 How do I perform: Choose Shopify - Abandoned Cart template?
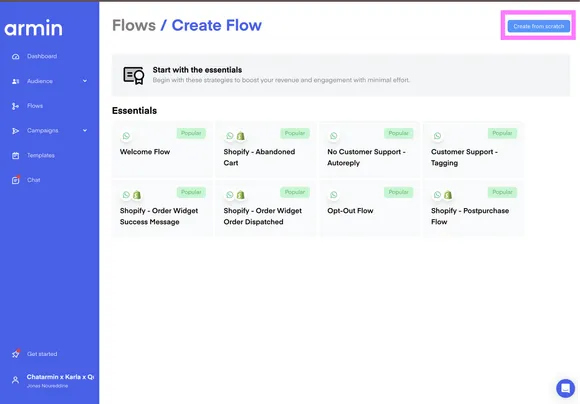266,150
